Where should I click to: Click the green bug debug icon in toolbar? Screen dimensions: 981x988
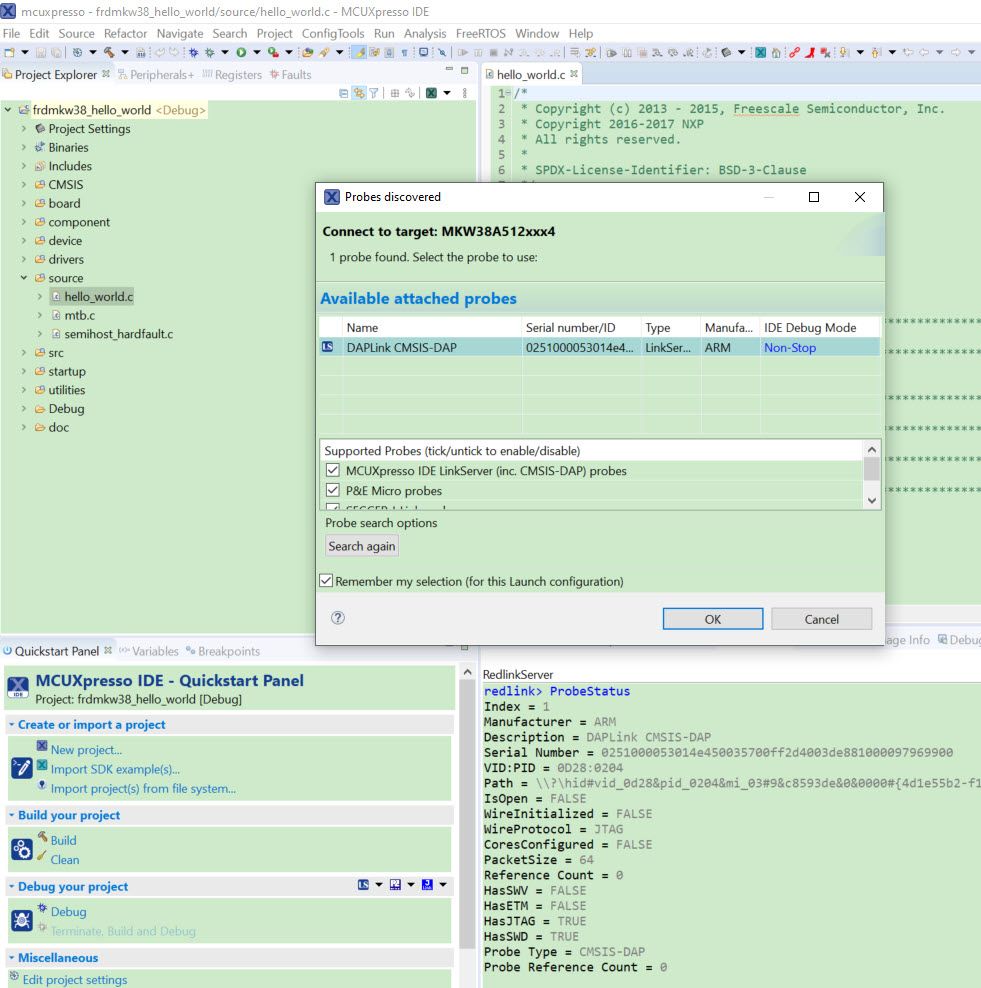(x=210, y=52)
